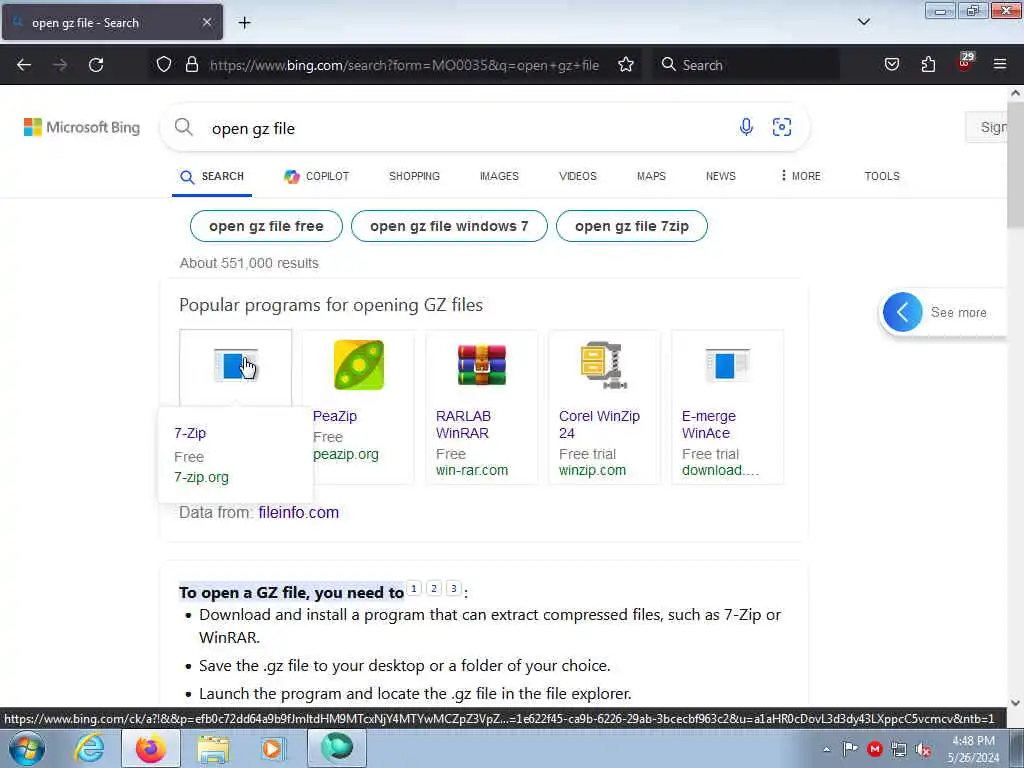1024x768 pixels.
Task: Switch to the Copilot tab
Action: click(317, 176)
